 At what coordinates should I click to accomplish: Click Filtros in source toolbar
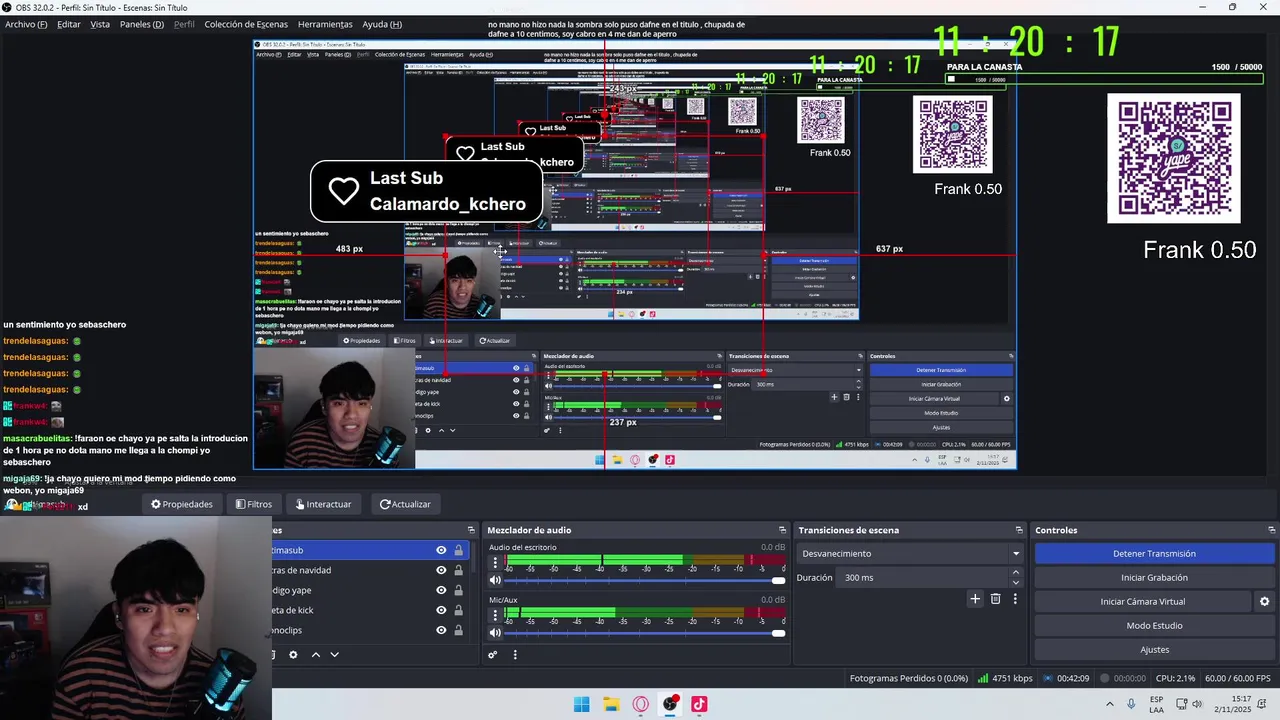253,504
